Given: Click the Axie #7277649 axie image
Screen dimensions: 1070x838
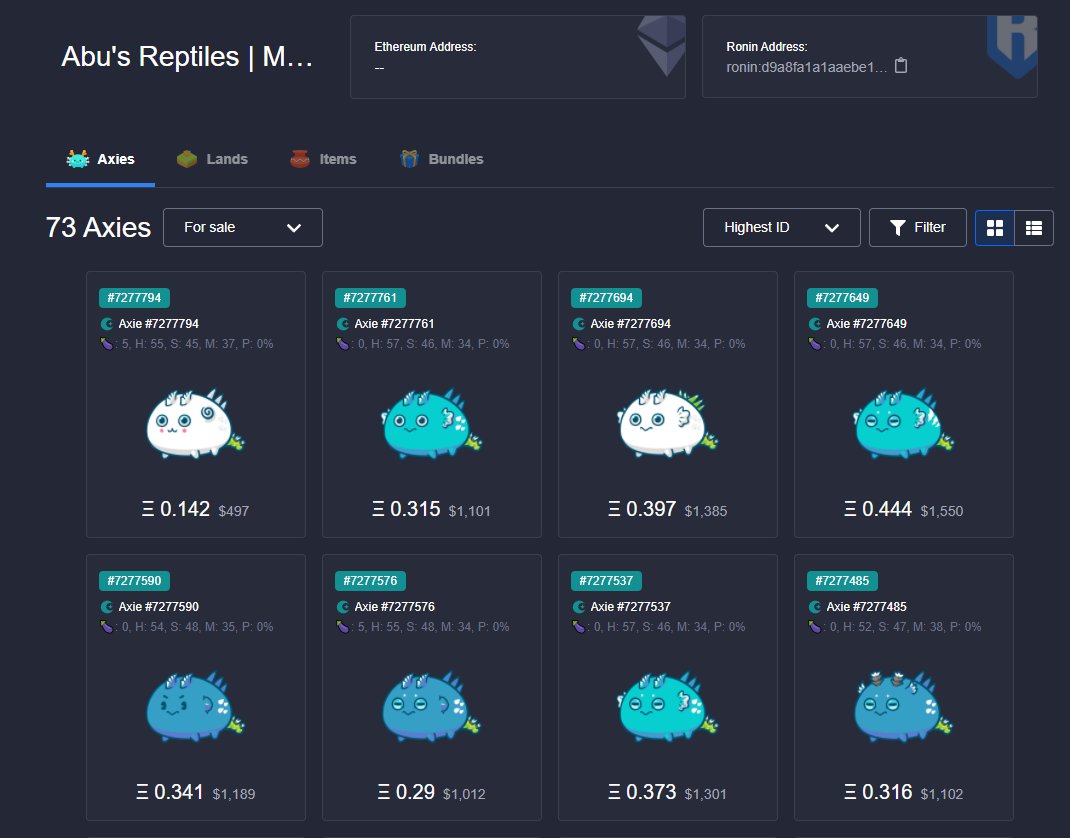Looking at the screenshot, I should point(903,423).
